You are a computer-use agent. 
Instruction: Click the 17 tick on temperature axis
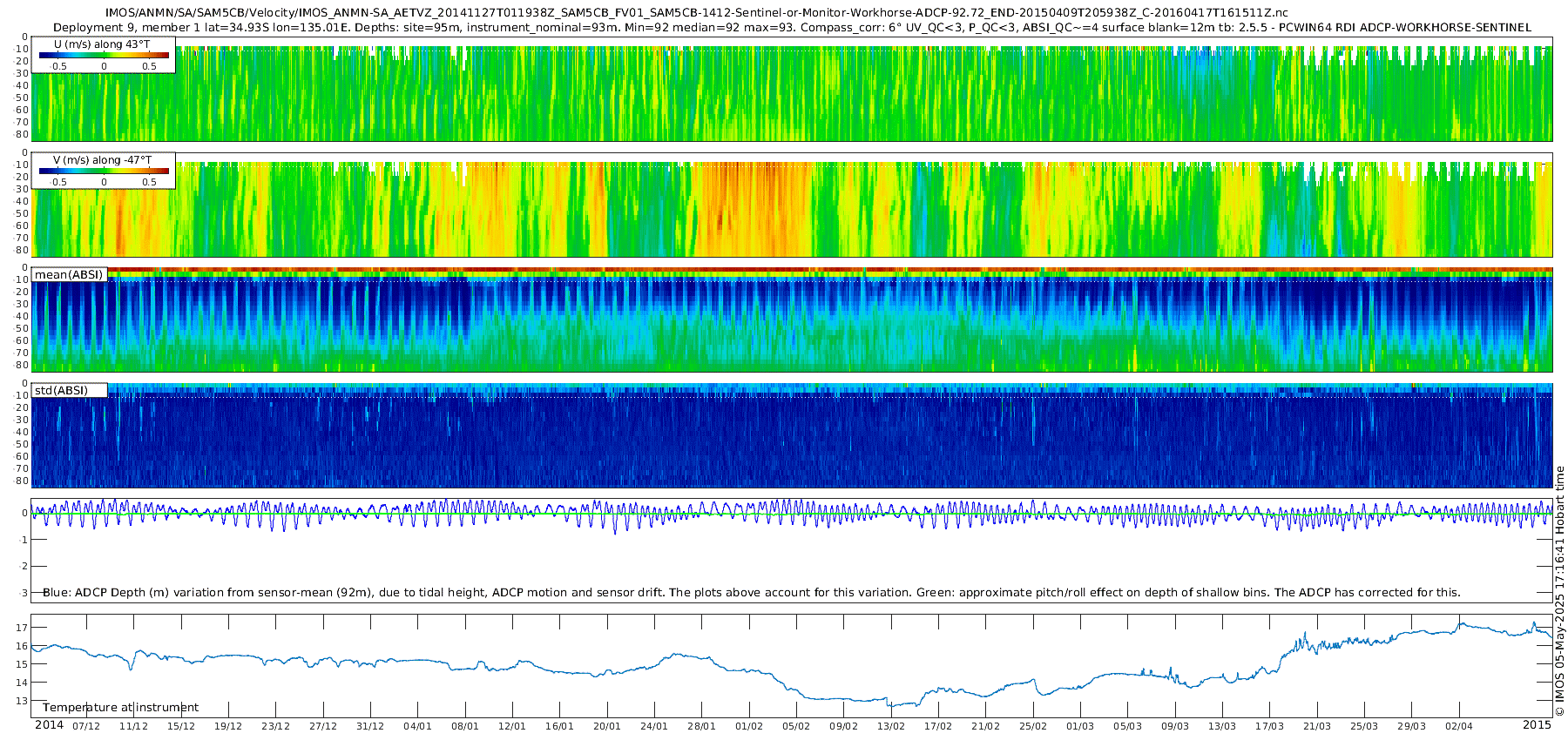pos(22,628)
